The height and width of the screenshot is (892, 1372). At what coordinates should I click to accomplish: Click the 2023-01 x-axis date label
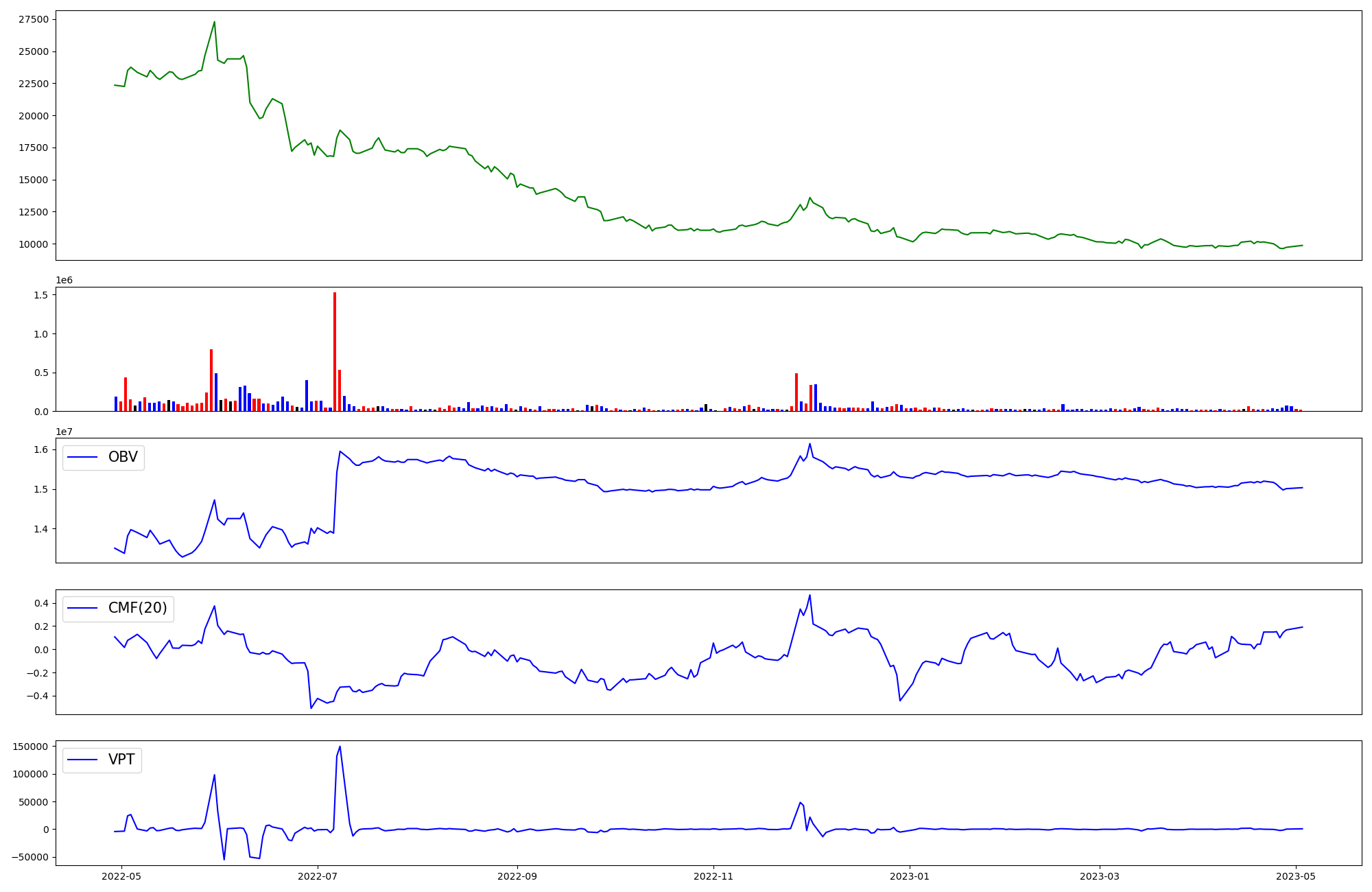pyautogui.click(x=910, y=876)
